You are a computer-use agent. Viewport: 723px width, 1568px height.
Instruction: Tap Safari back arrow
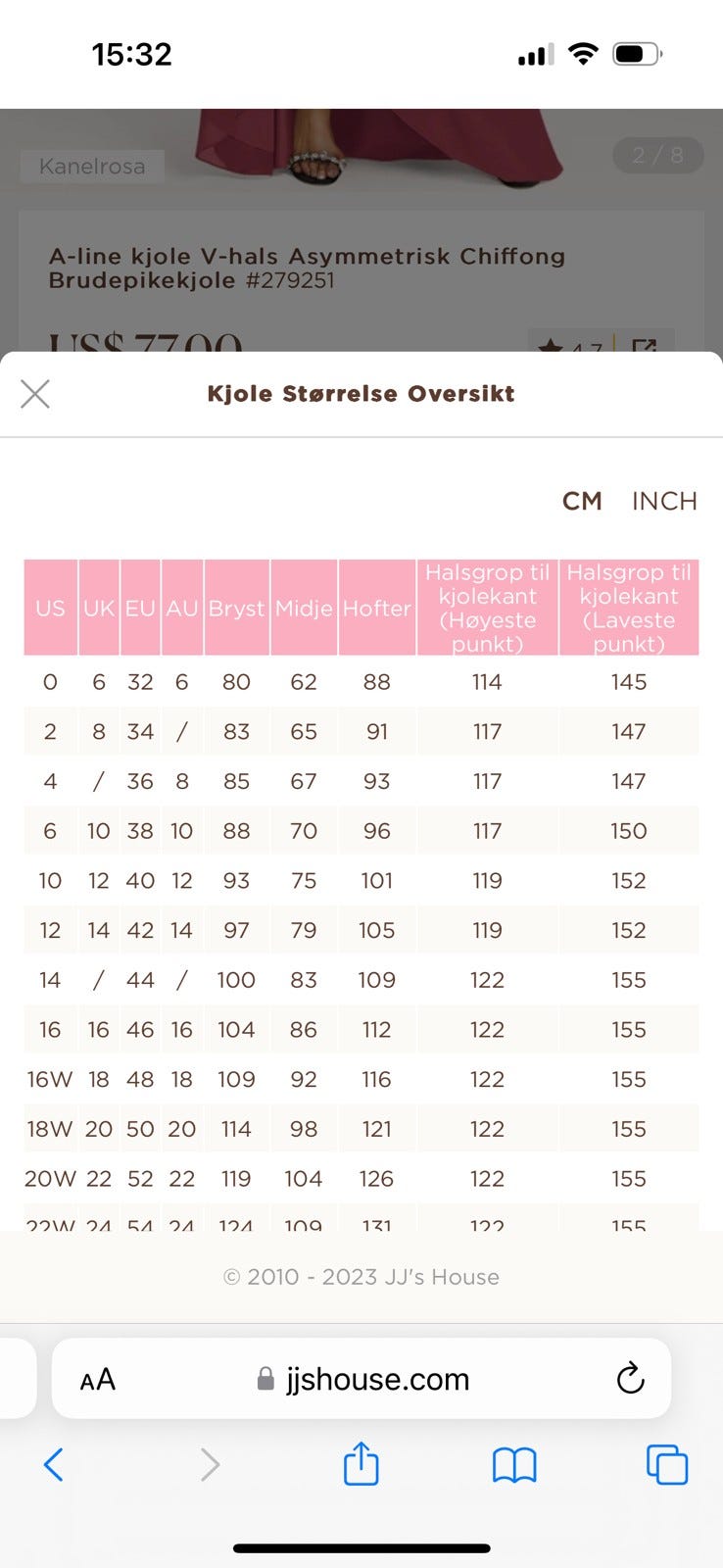click(54, 1465)
